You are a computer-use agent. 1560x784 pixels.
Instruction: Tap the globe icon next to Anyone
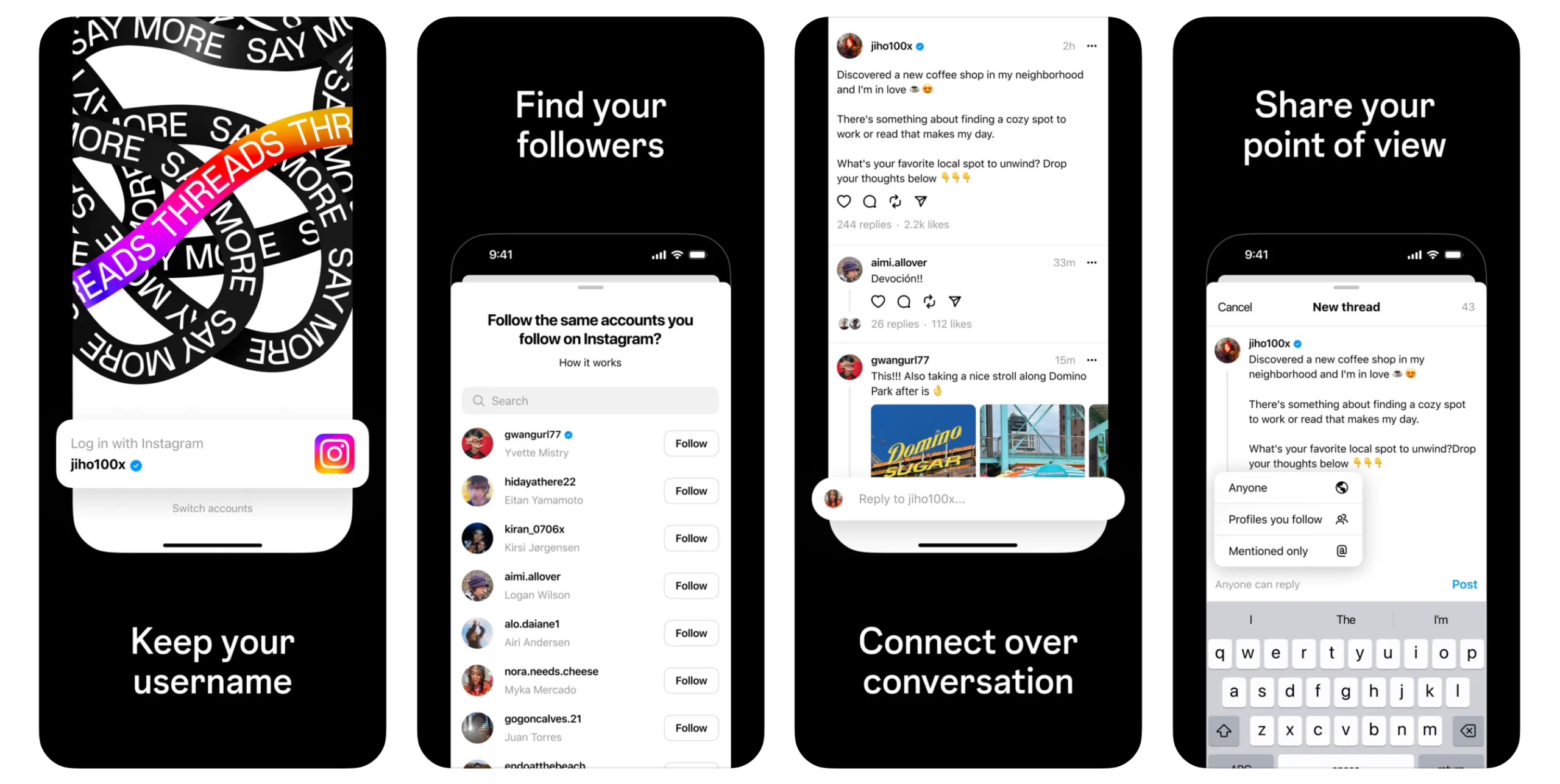click(x=1340, y=487)
